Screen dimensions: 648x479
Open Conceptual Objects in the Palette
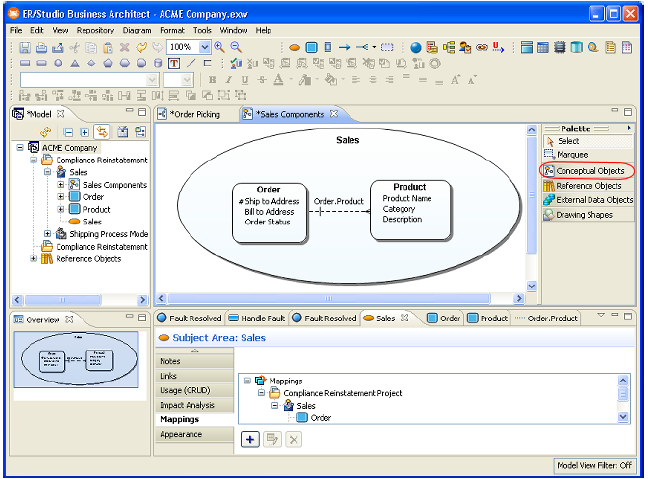click(588, 171)
